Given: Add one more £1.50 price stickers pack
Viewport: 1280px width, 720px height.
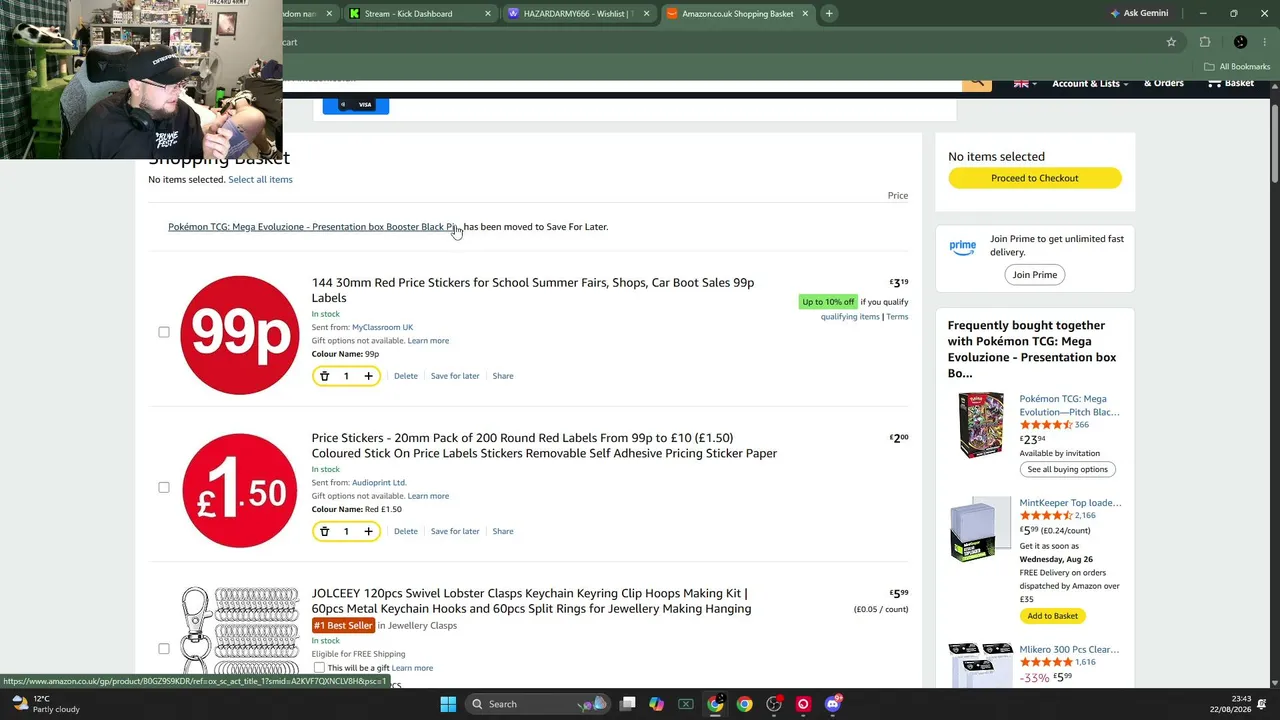Looking at the screenshot, I should (368, 531).
